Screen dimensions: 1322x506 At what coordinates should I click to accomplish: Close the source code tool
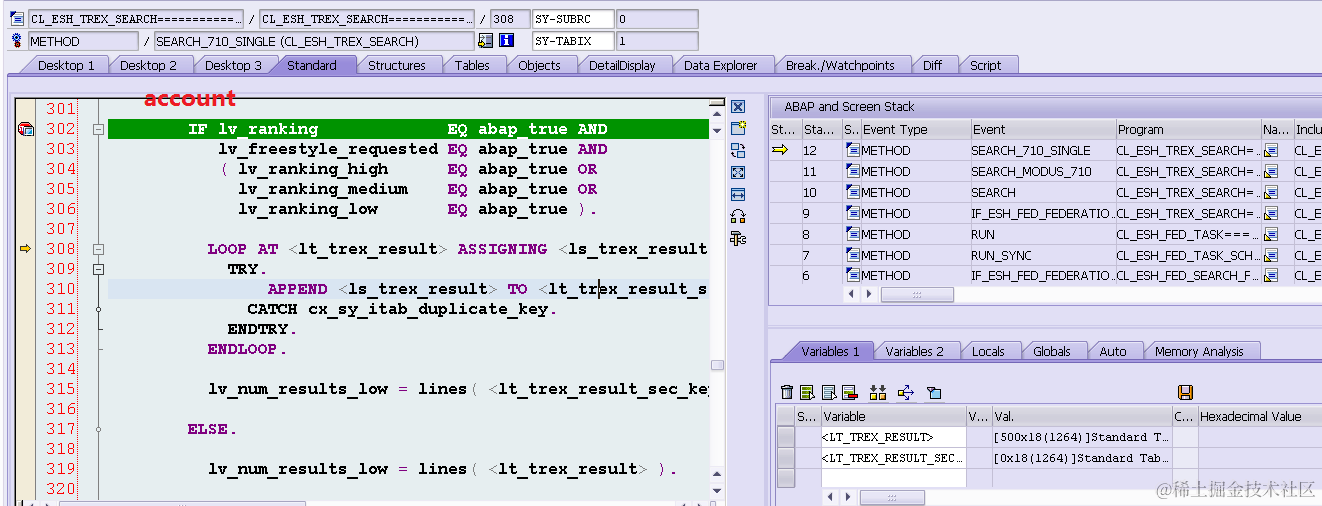coord(738,107)
